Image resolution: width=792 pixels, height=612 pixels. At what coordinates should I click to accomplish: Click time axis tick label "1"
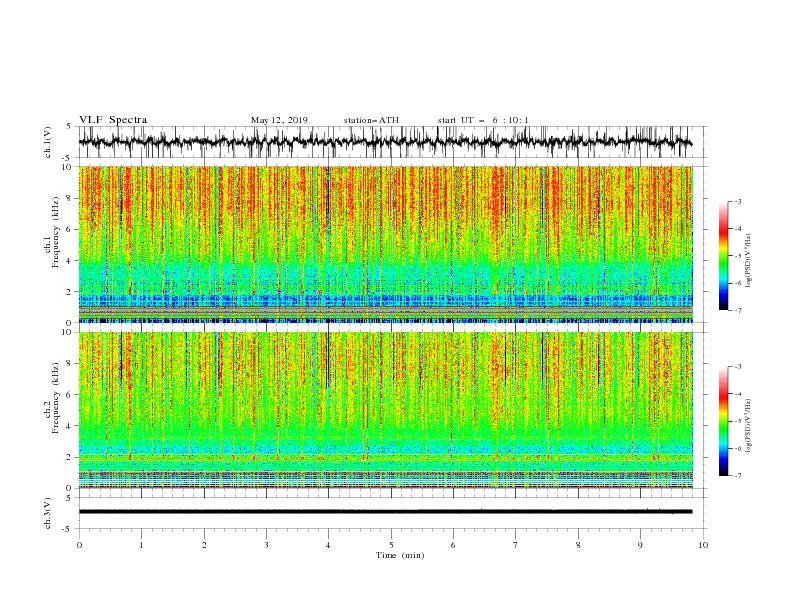point(142,545)
